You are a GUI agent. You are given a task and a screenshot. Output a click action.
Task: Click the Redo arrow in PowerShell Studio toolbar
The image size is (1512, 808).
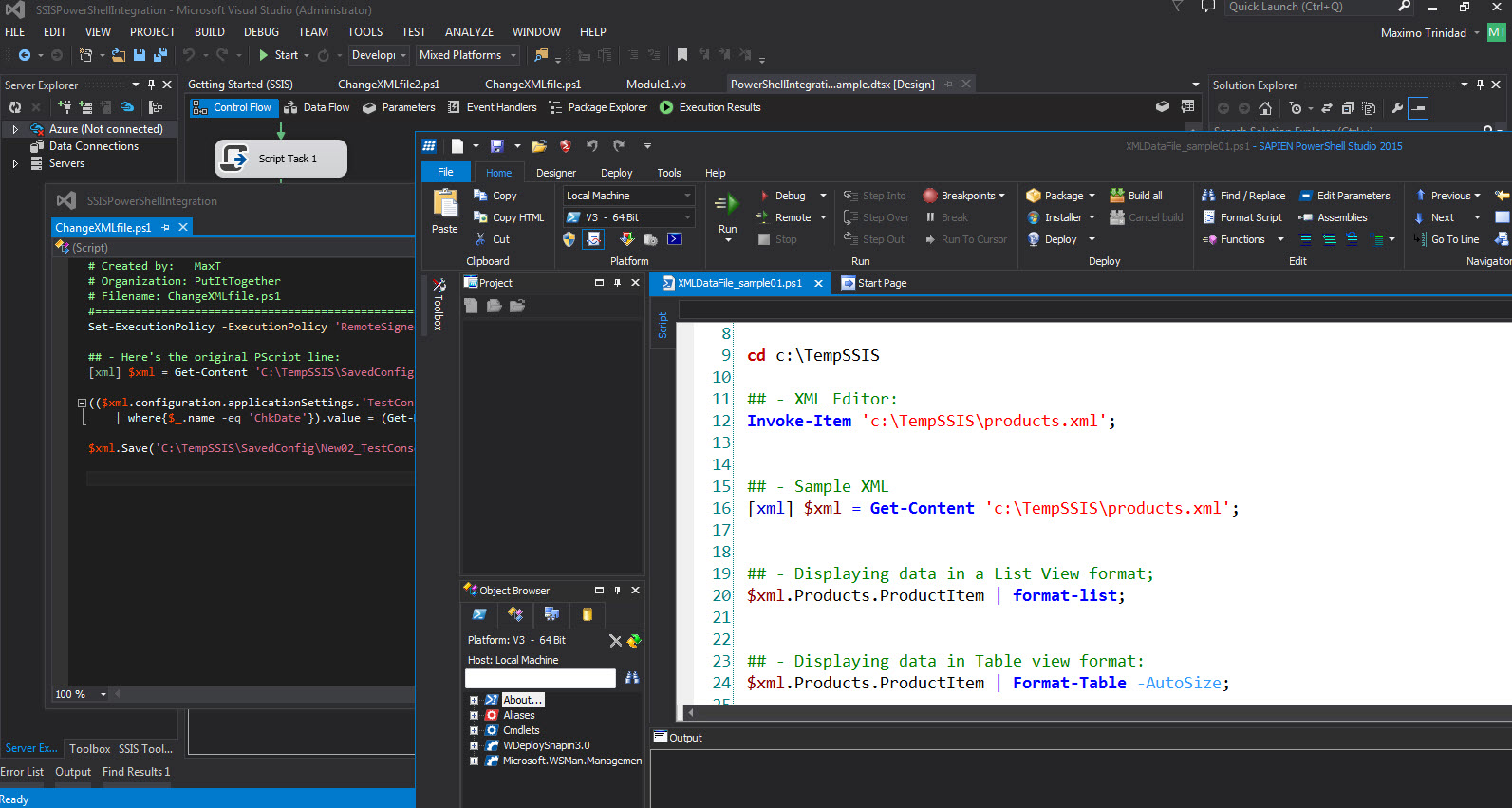619,146
